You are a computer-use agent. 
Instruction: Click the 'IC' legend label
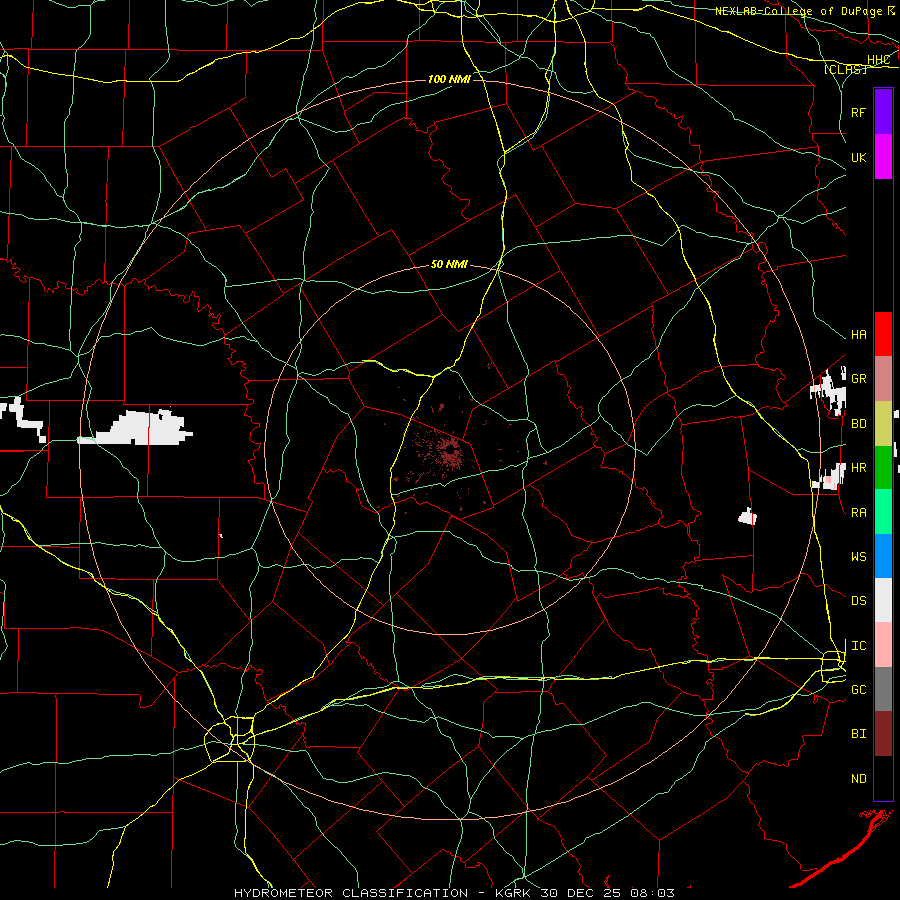coord(858,646)
